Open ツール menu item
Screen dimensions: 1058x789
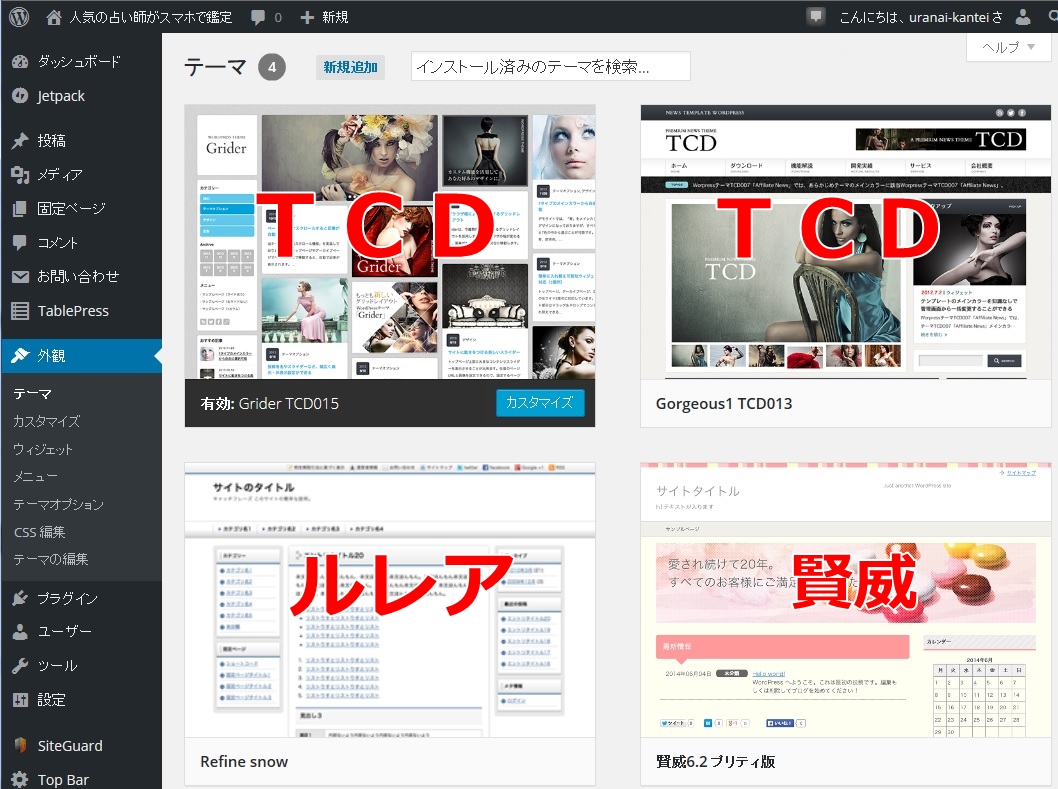coord(81,665)
